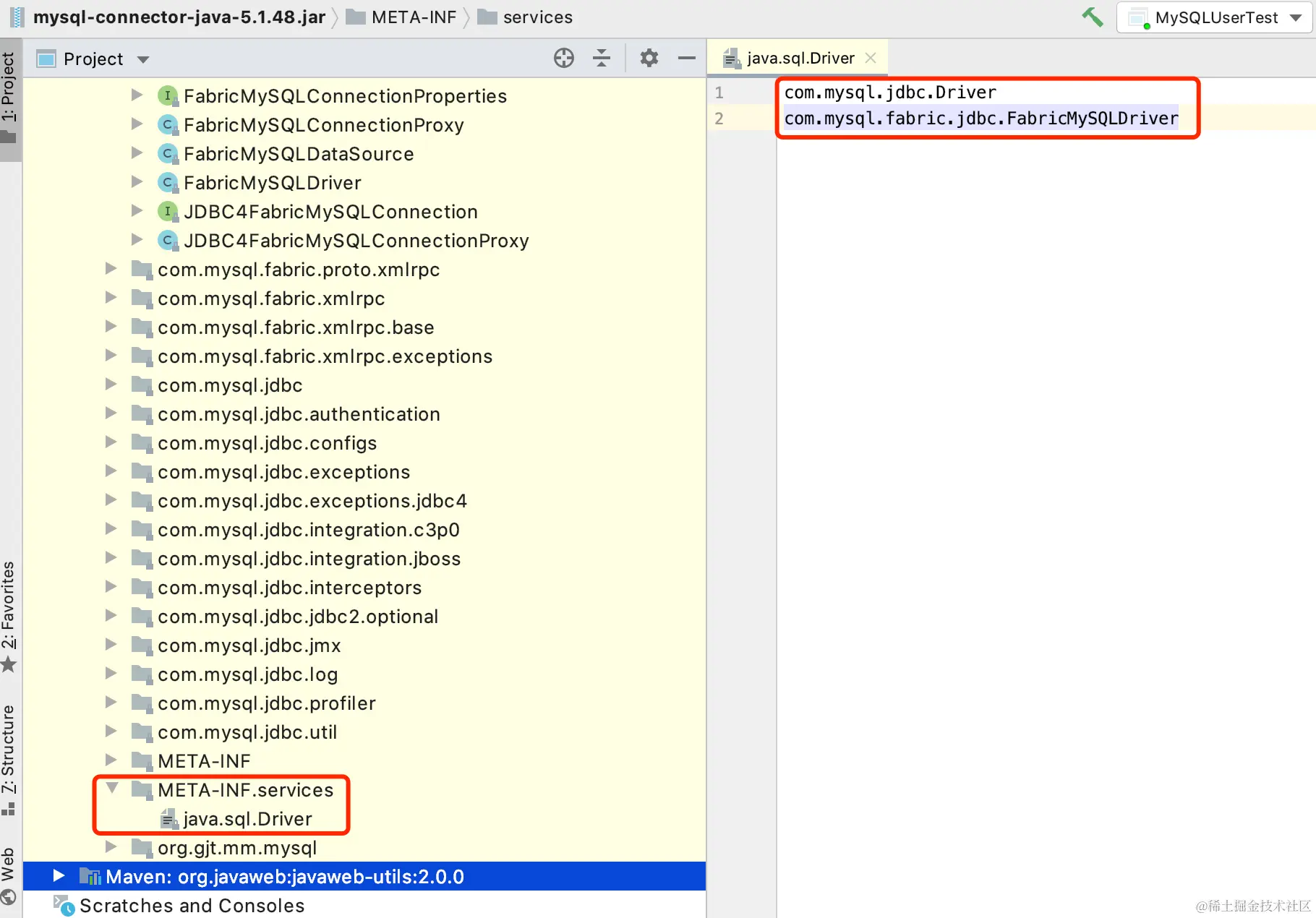Select java.sql.Driver file in tree
Screen dimensions: 1316x918
[247, 819]
